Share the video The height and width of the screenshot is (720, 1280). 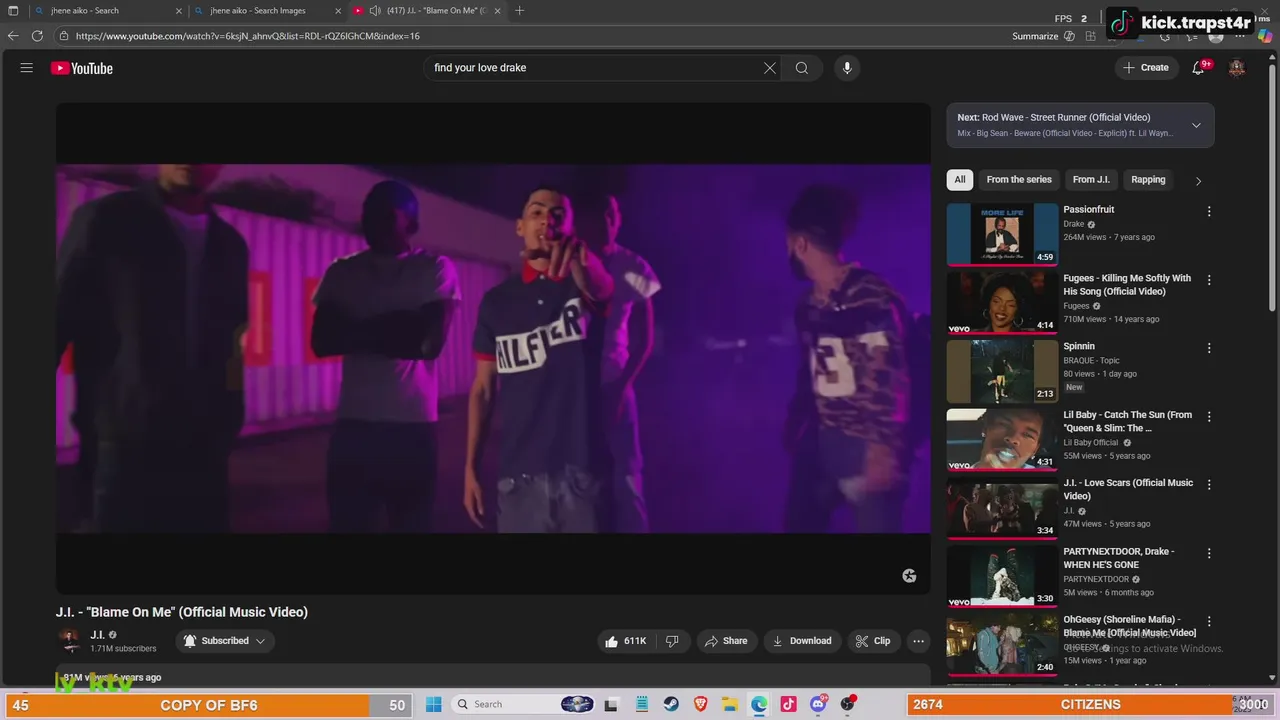725,641
